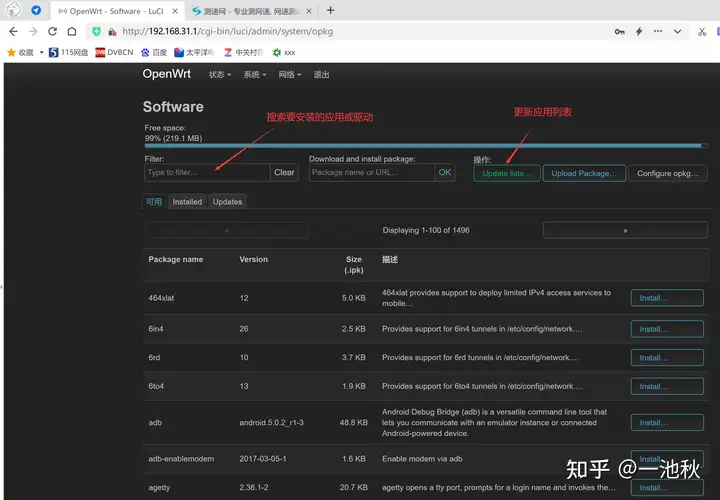
Task: Expand the 网络 menu
Action: tap(290, 74)
